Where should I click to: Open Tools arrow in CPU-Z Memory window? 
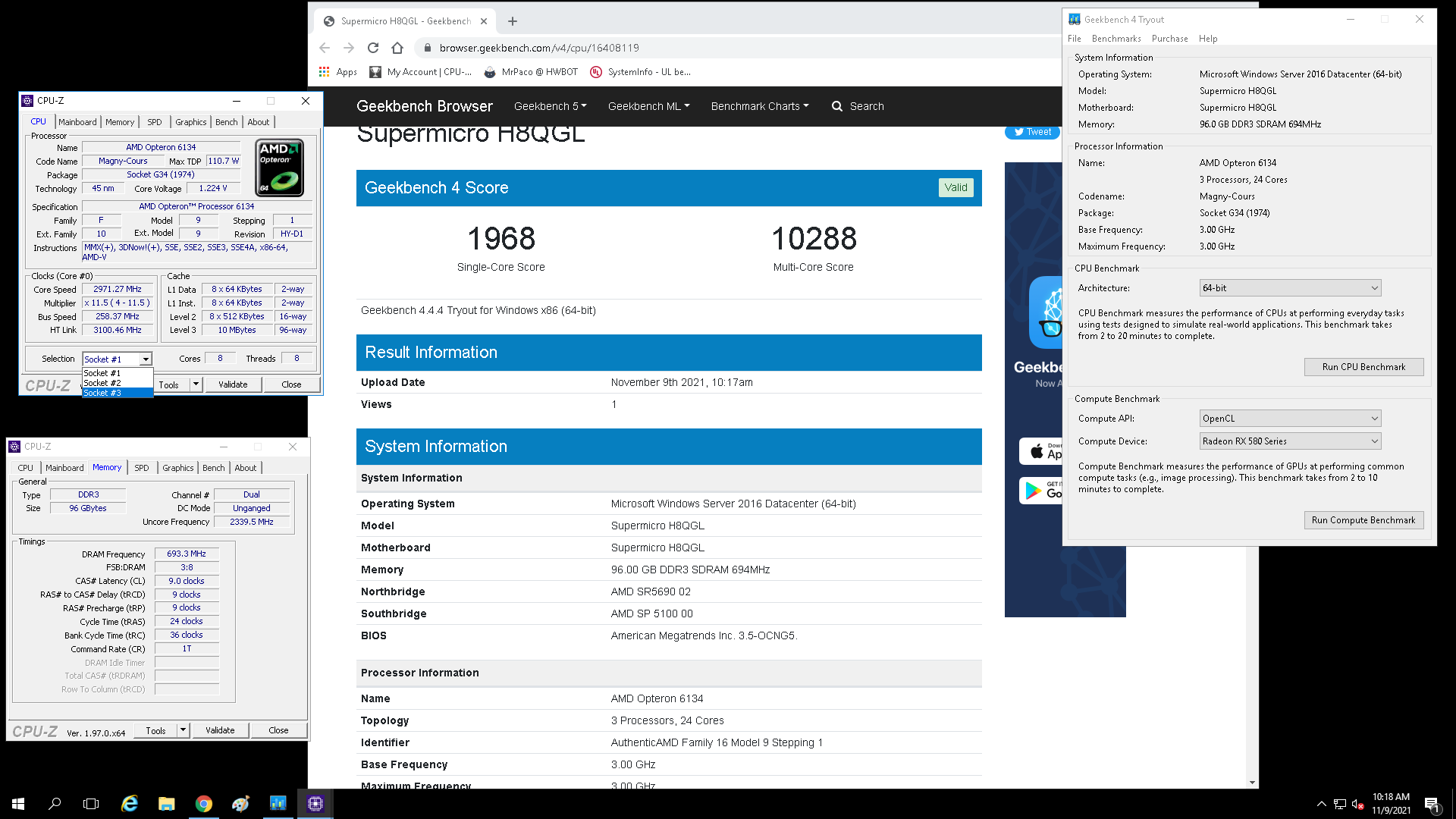click(x=183, y=730)
